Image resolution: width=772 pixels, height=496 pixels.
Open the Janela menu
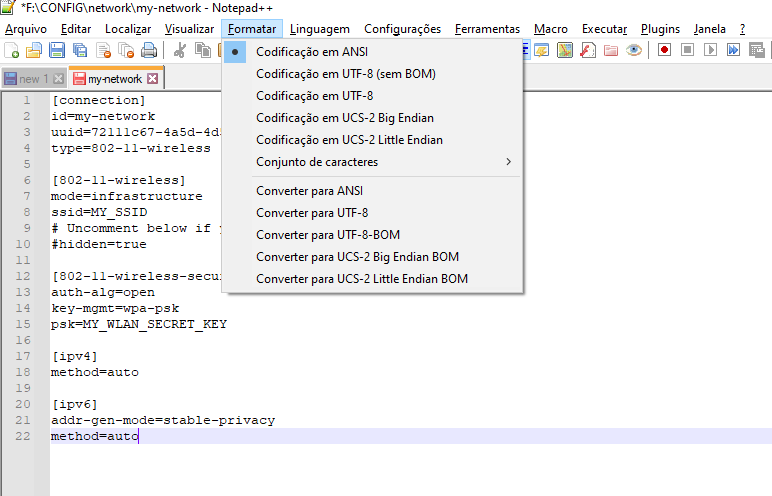point(709,29)
